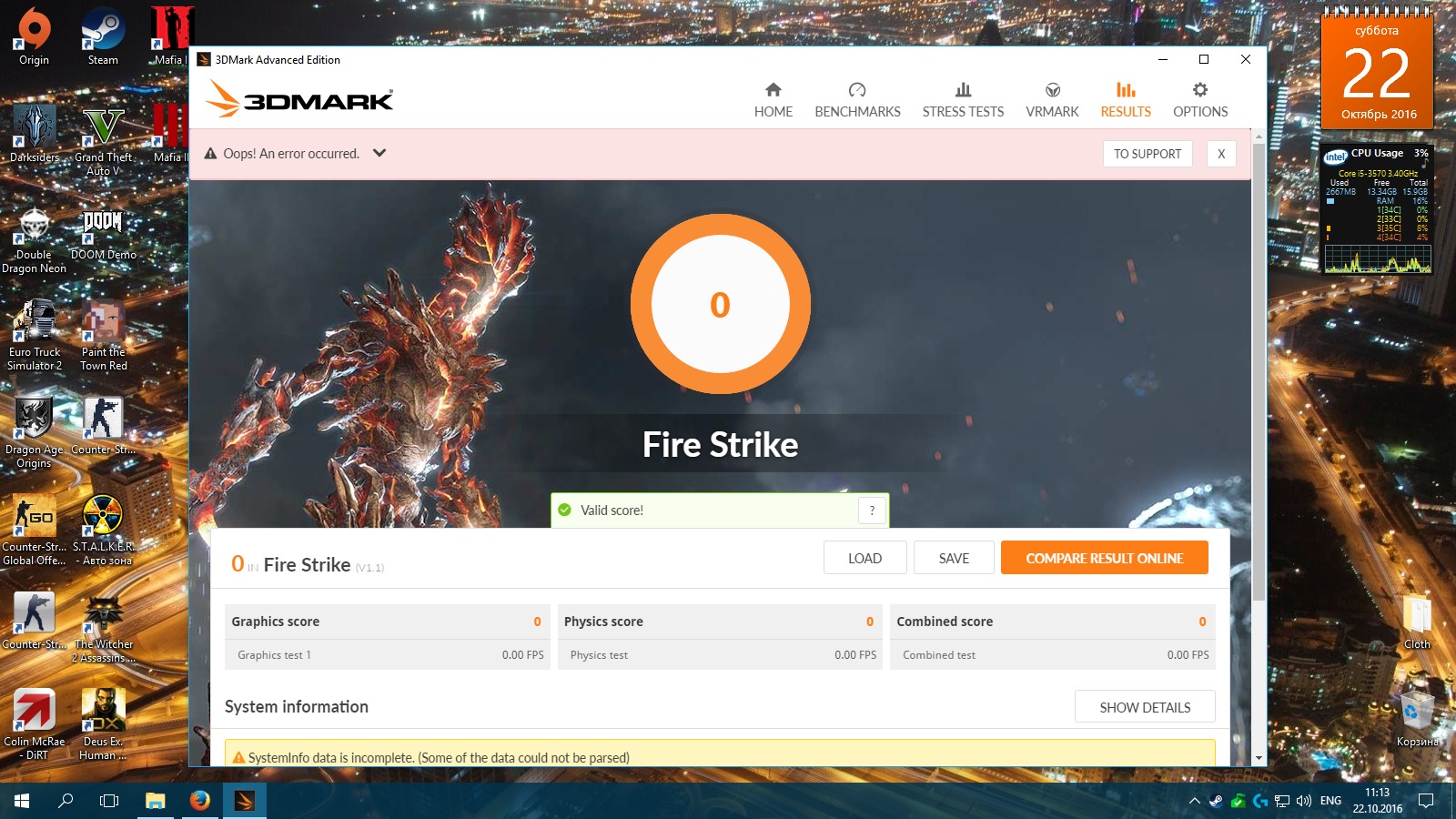
Task: Select the Counter-Strike Global Offensive icon
Action: click(x=34, y=531)
